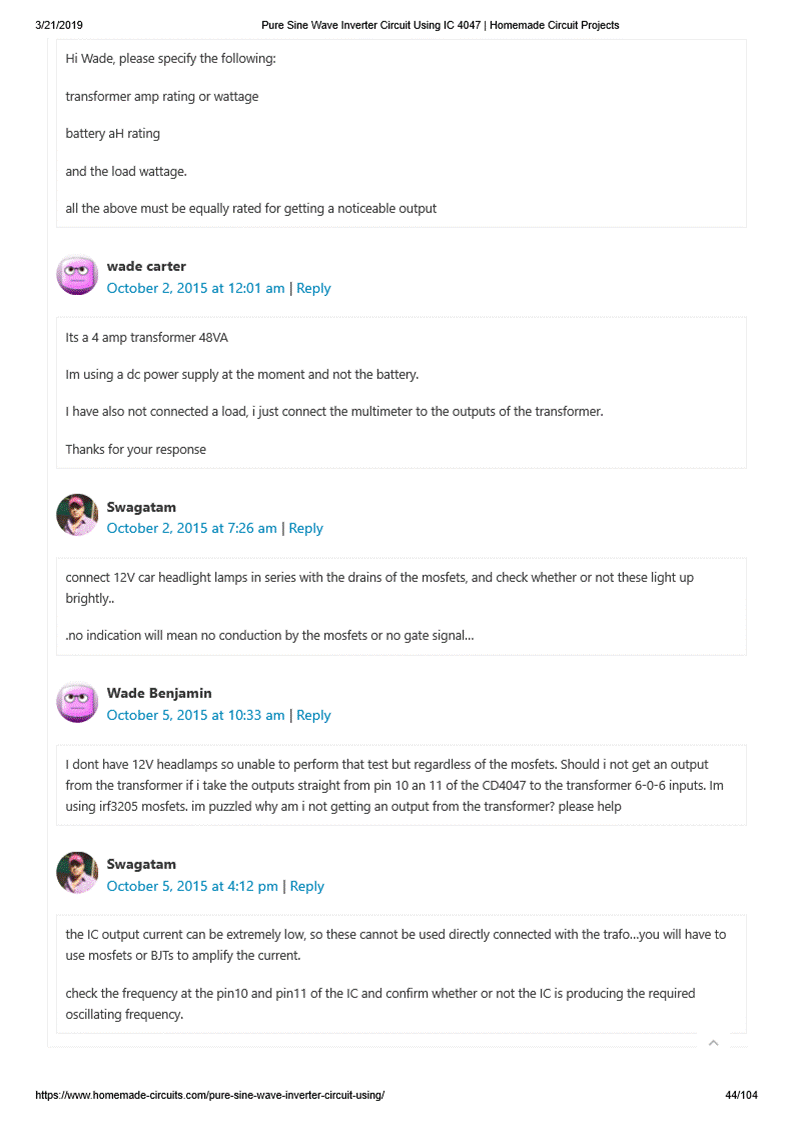Open the homemade-circuits.com URL in the footer
Screen dimensions: 793x1122
pyautogui.click(x=210, y=1095)
